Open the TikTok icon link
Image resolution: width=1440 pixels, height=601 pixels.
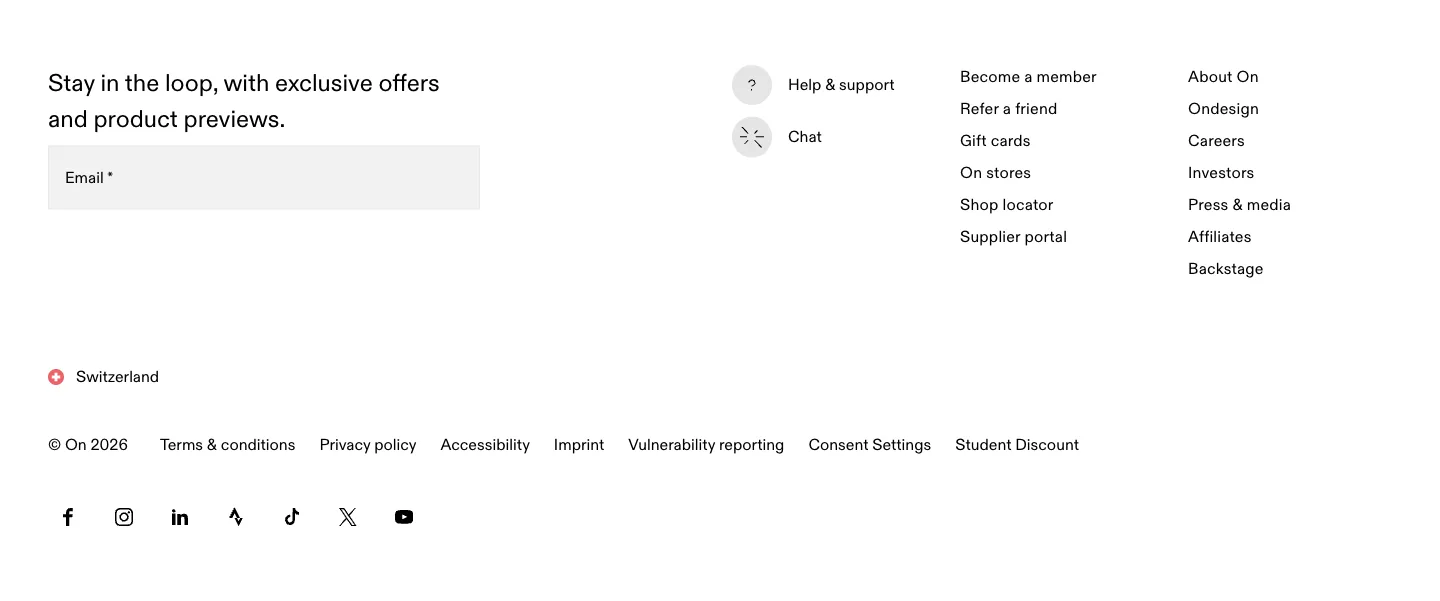(292, 517)
